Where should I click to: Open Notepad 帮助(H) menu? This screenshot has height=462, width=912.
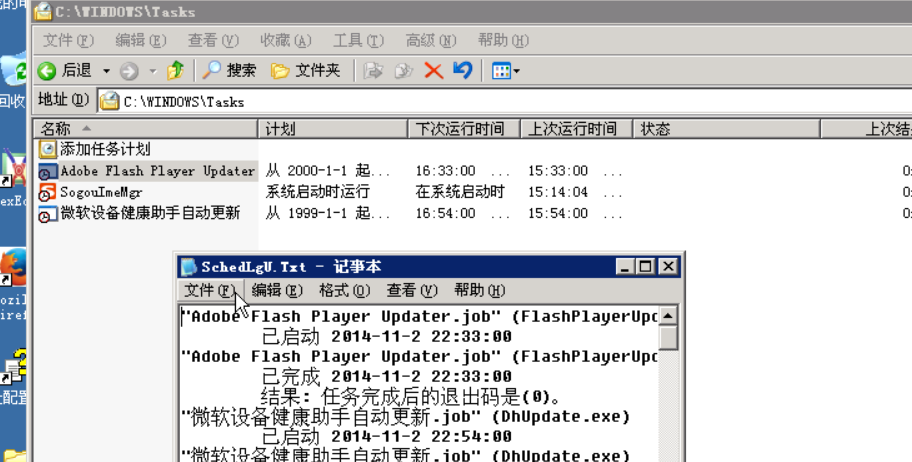tap(479, 290)
